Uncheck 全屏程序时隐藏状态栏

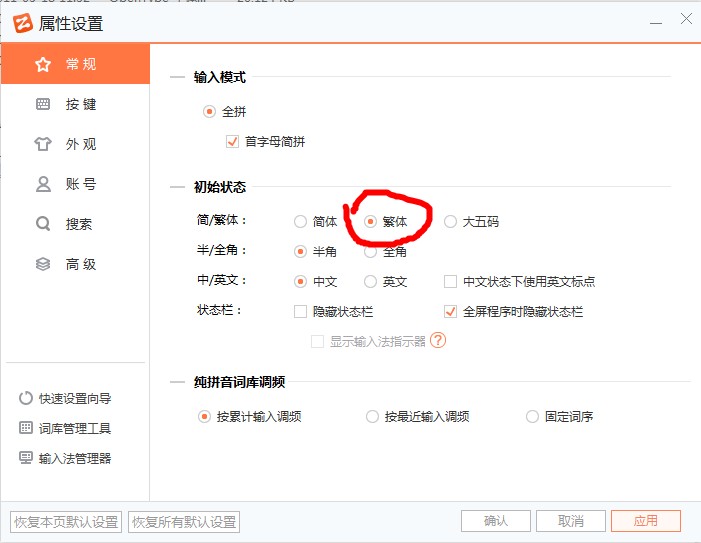450,311
